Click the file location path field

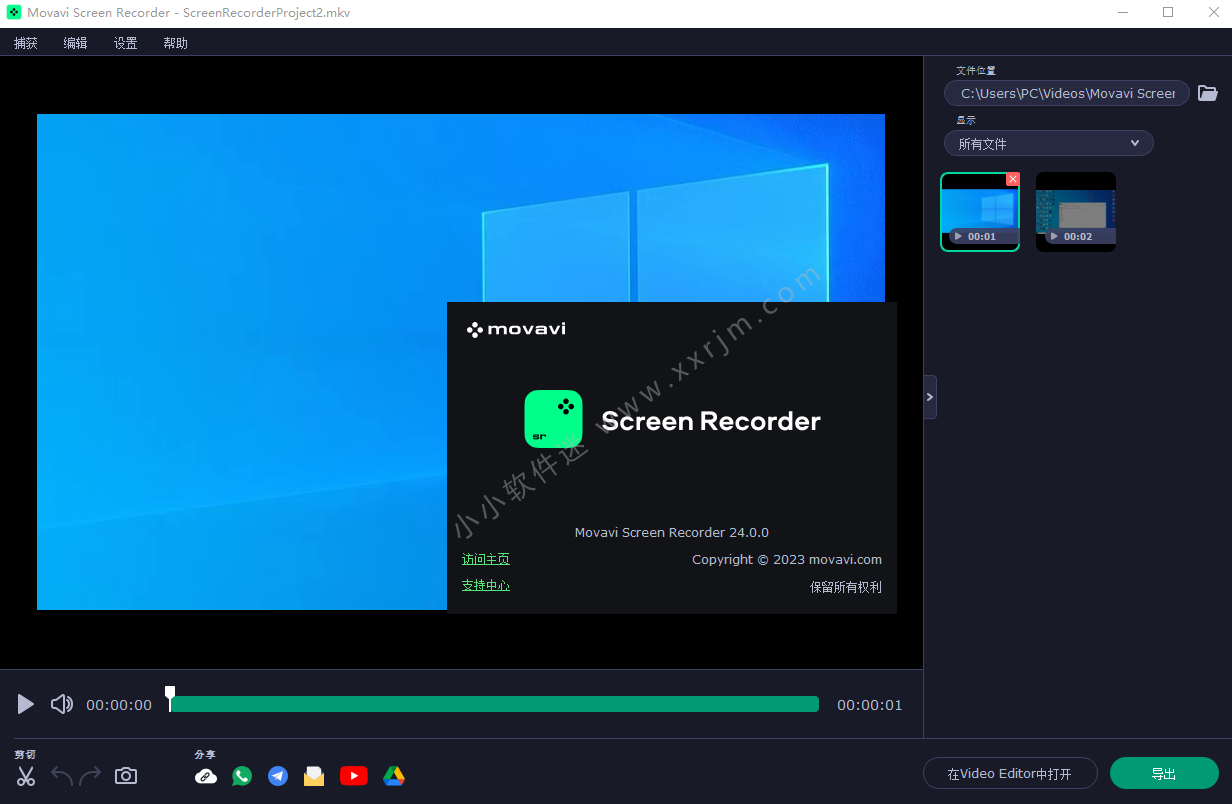(x=1067, y=93)
